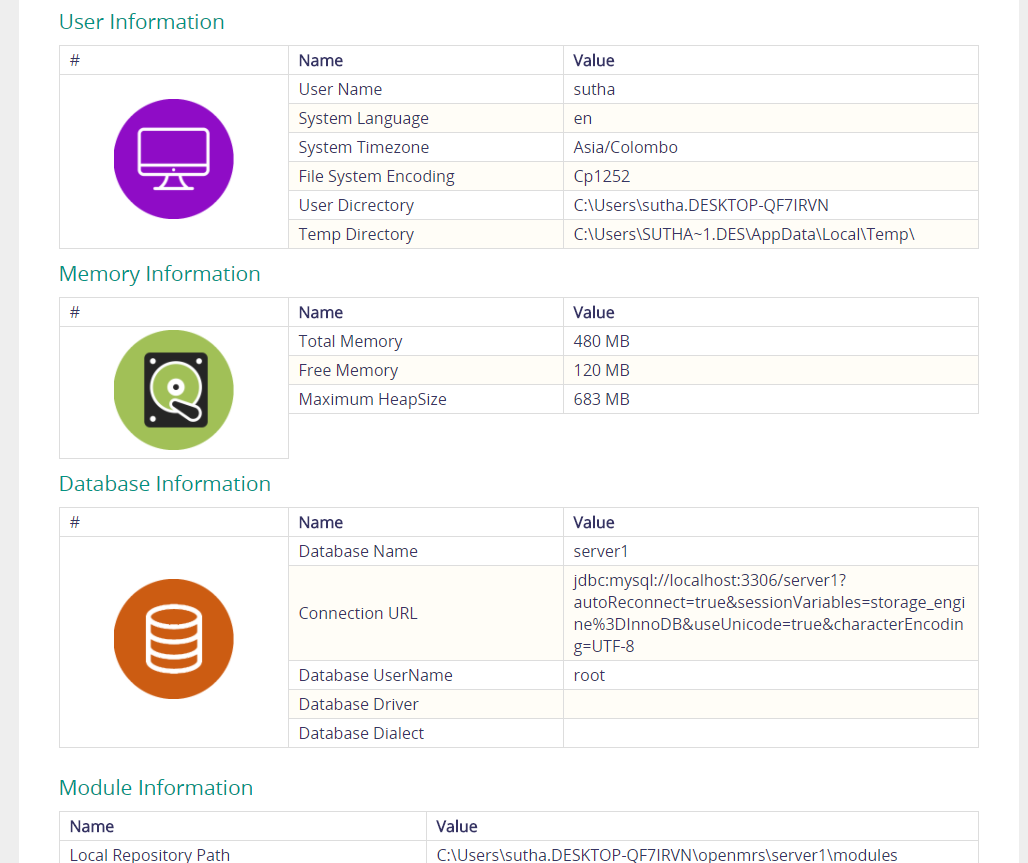
Task: Click the Temp directory path value
Action: coord(743,234)
